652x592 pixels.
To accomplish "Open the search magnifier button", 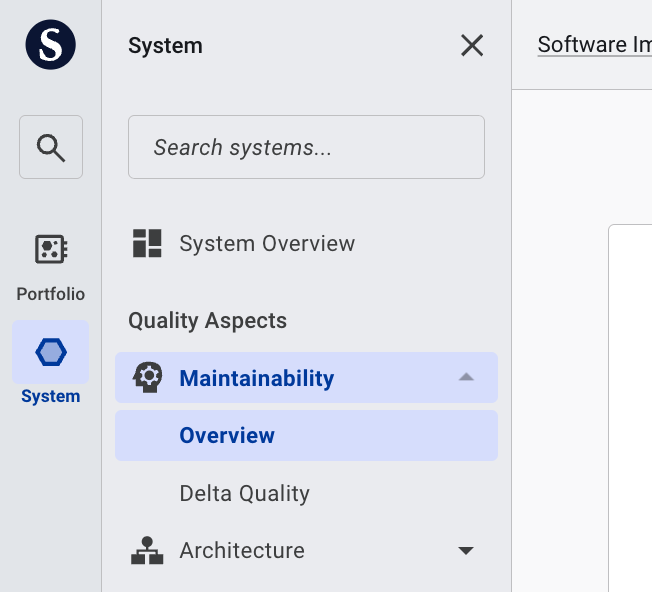I will pyautogui.click(x=51, y=147).
